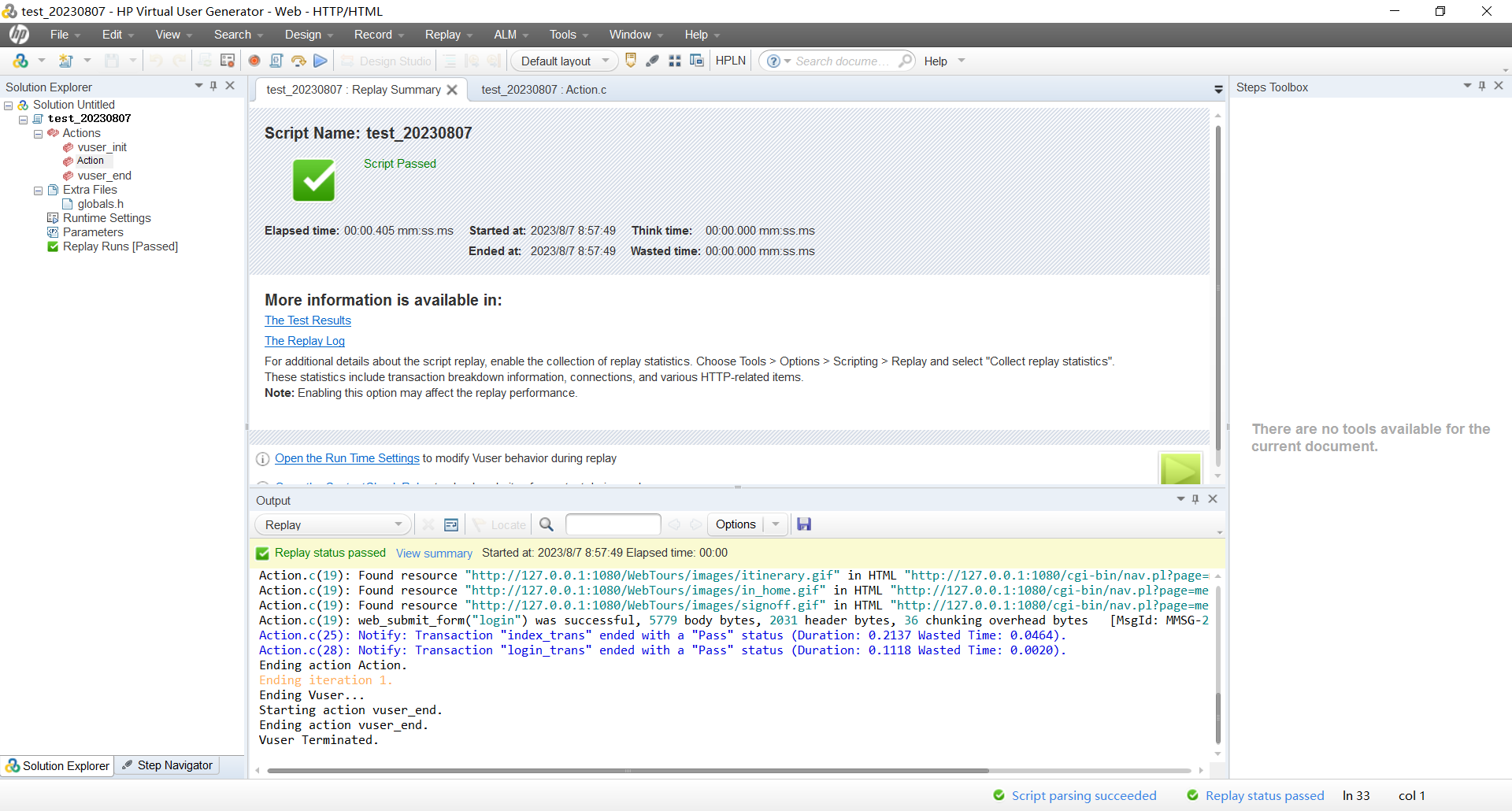Close the Replay Summary tab

pyautogui.click(x=452, y=90)
